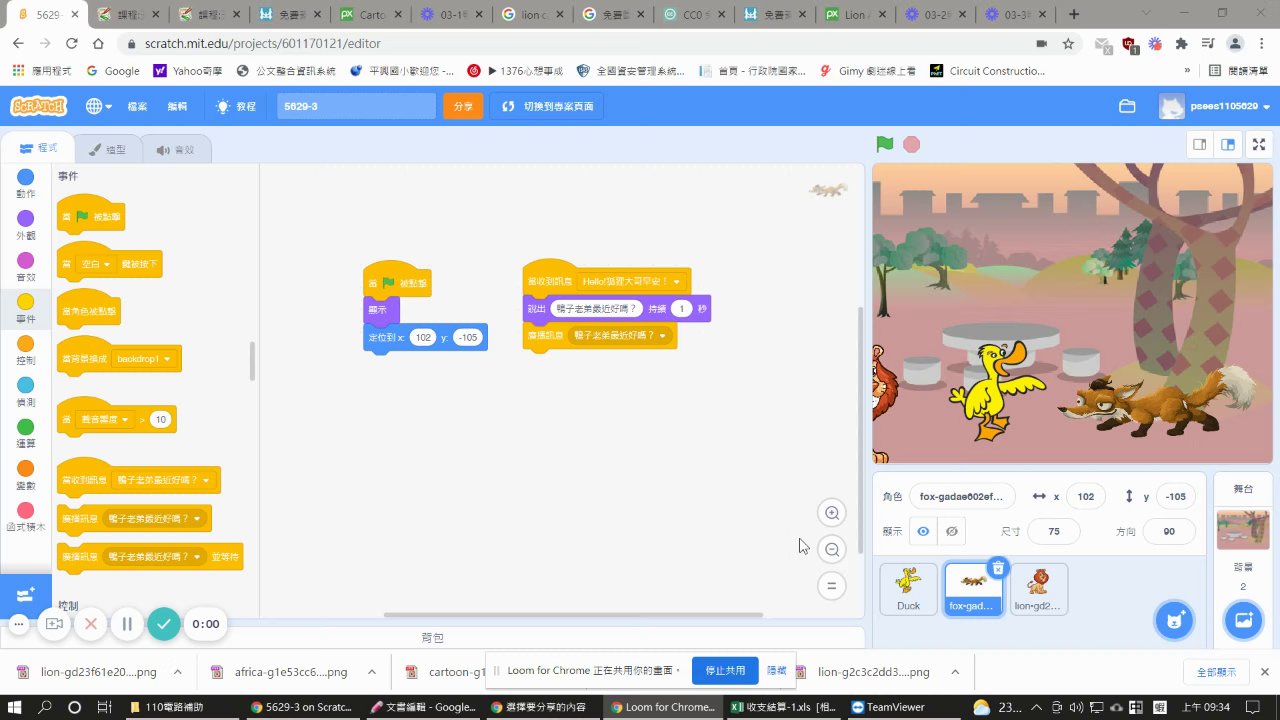Click the sprite direction field 90
The image size is (1280, 720).
tap(1169, 531)
